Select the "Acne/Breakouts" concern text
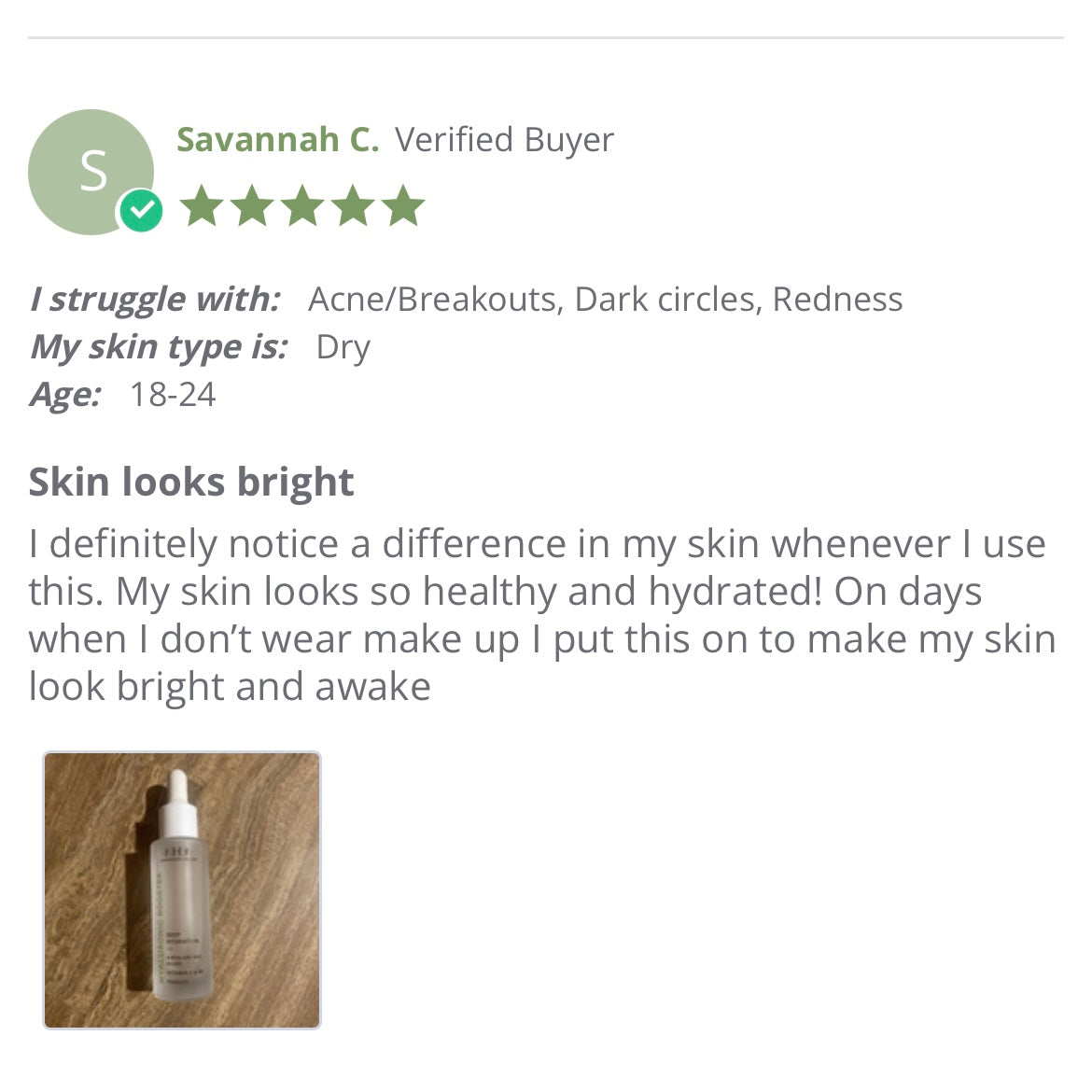Image resolution: width=1092 pixels, height=1092 pixels. 433,300
